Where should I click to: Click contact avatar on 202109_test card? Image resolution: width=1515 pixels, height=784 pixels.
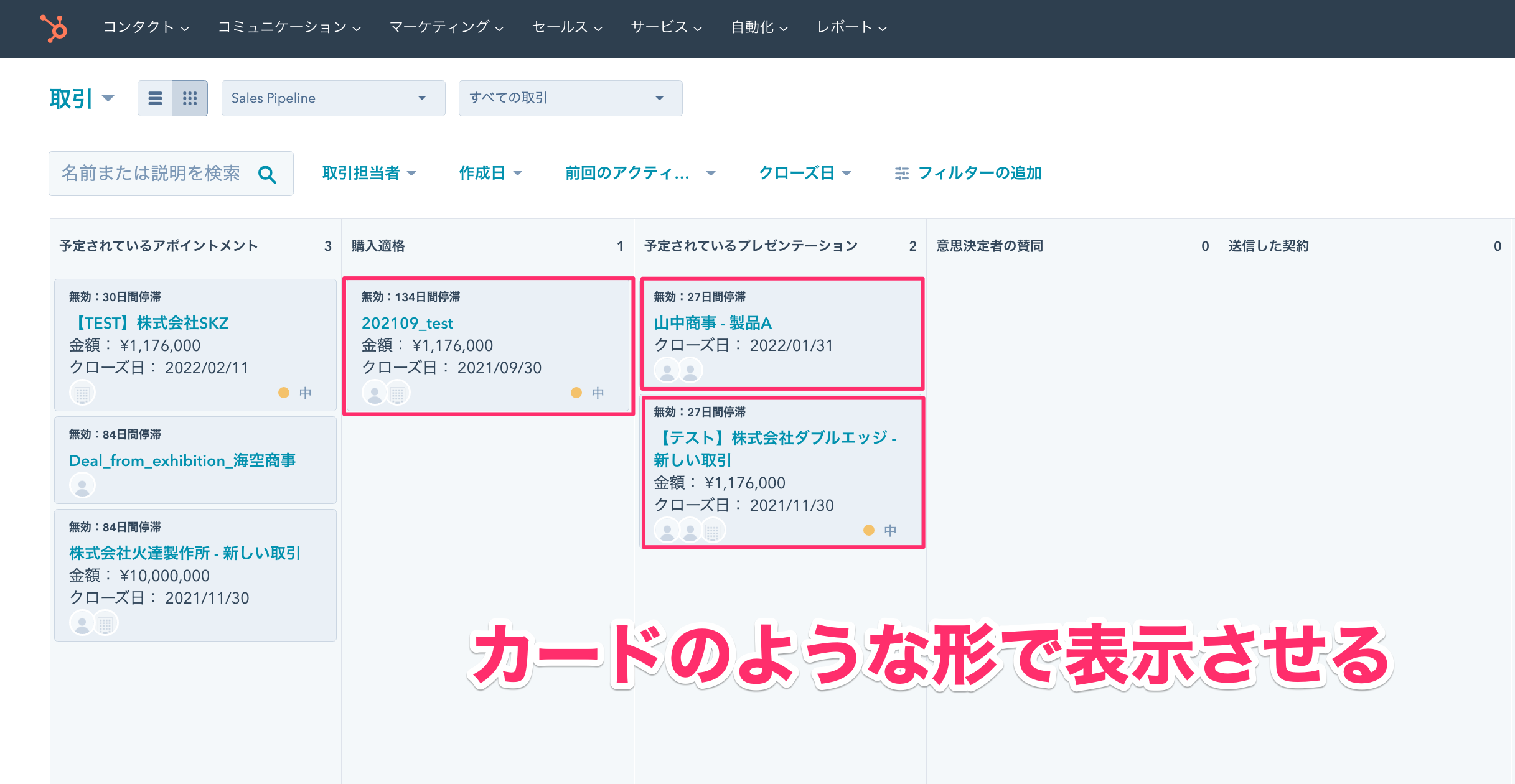(375, 393)
